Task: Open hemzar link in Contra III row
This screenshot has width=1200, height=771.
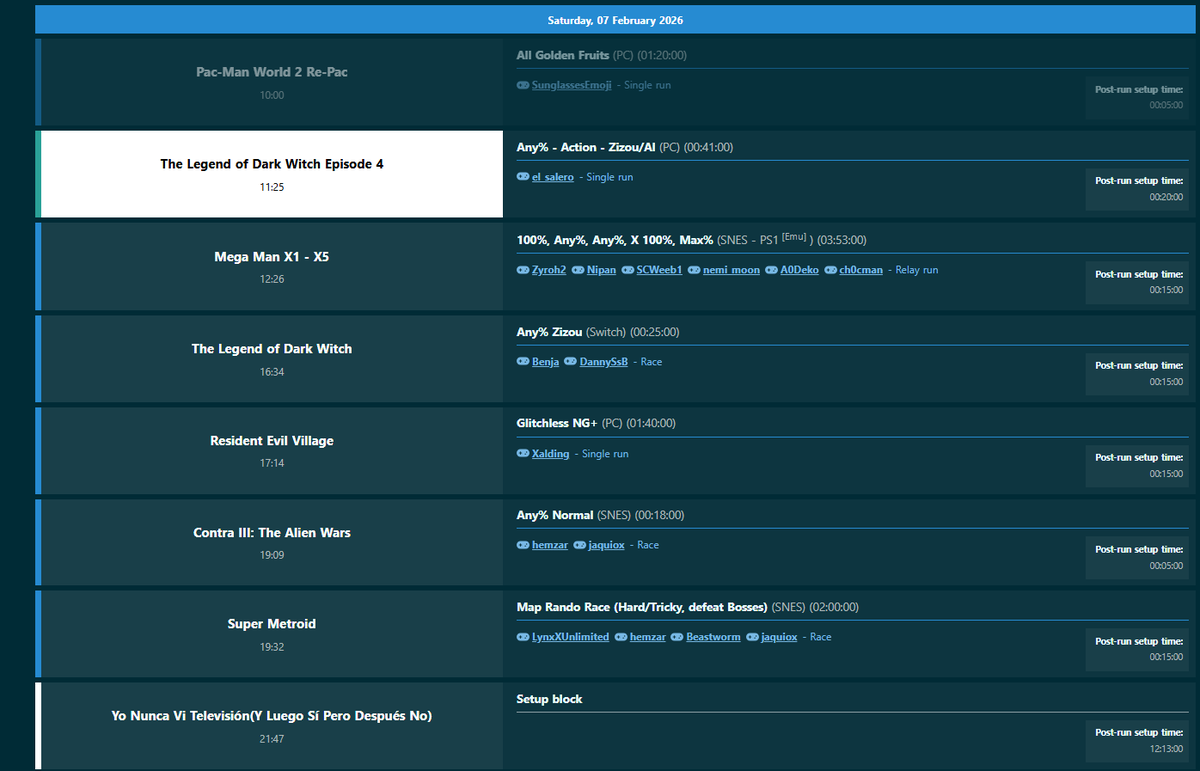Action: (x=550, y=545)
